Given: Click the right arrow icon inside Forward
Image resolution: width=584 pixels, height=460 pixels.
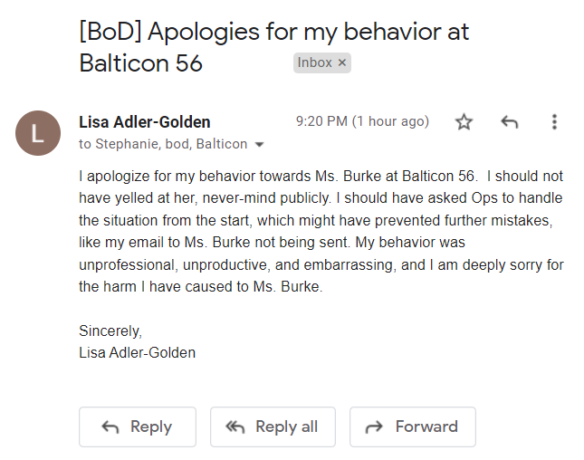Looking at the screenshot, I should pos(374,427).
